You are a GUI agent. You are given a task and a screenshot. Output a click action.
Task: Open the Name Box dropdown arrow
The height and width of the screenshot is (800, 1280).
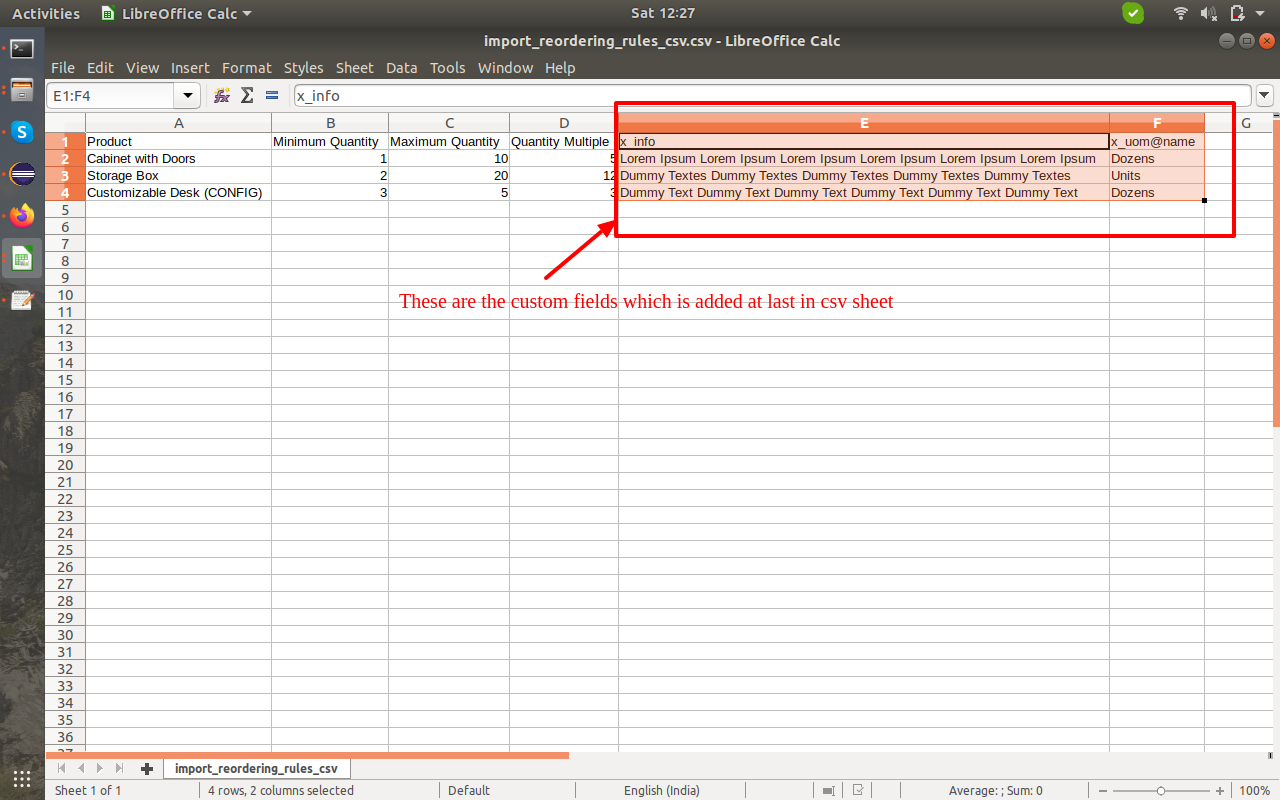pyautogui.click(x=188, y=96)
